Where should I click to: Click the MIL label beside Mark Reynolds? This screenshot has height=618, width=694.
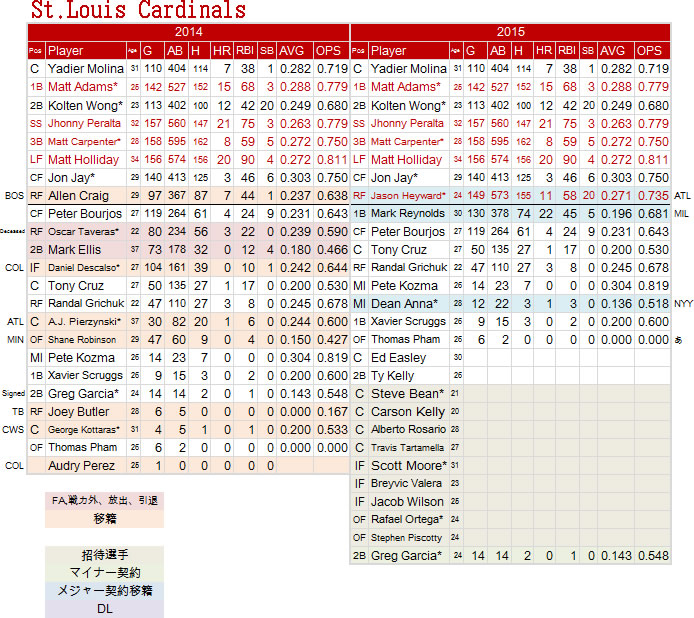681,214
